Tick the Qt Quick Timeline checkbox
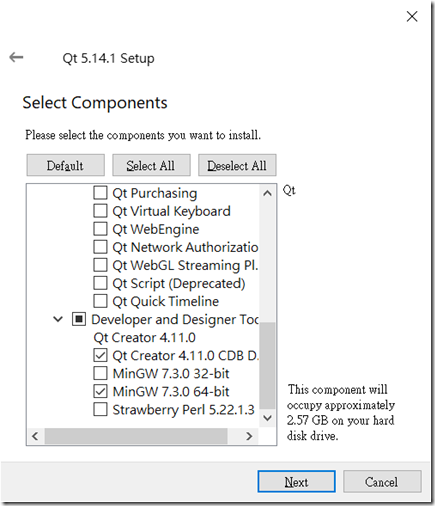 (x=100, y=301)
